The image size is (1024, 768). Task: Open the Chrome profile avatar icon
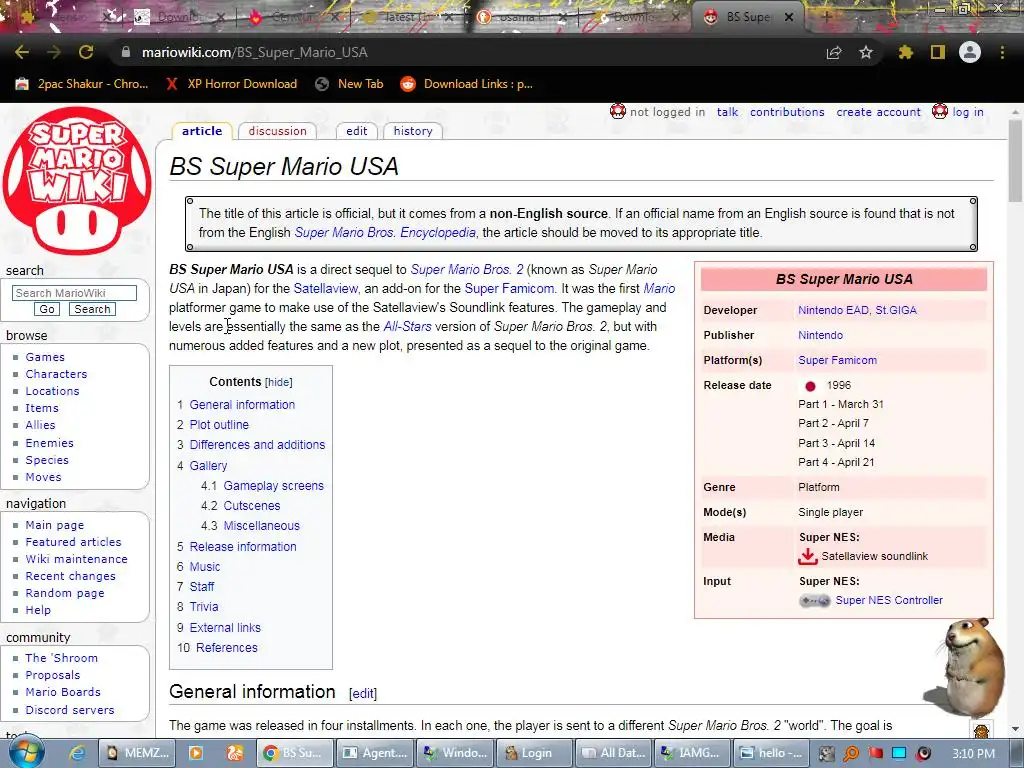click(x=970, y=52)
